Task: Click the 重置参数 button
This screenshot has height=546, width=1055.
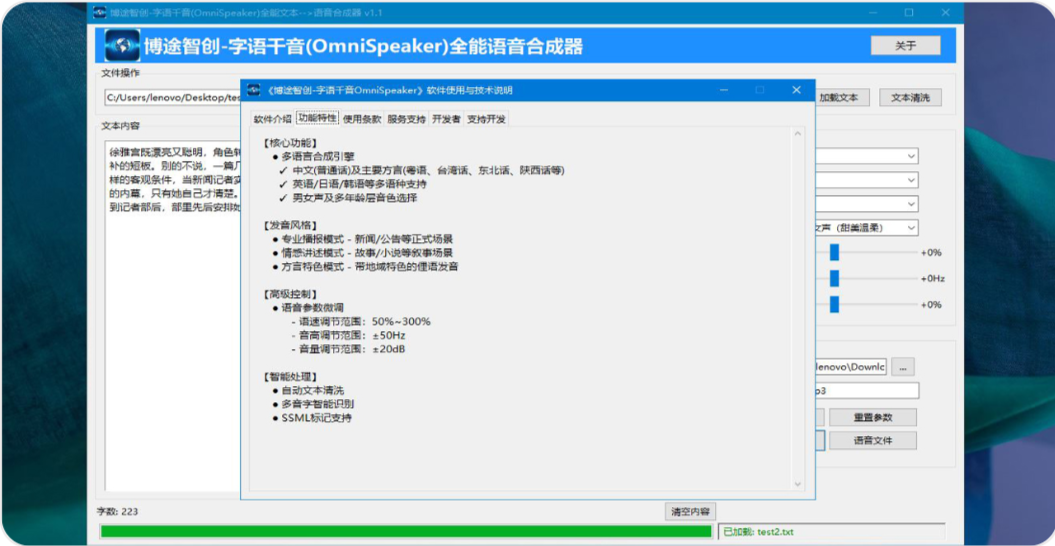Action: click(x=873, y=417)
